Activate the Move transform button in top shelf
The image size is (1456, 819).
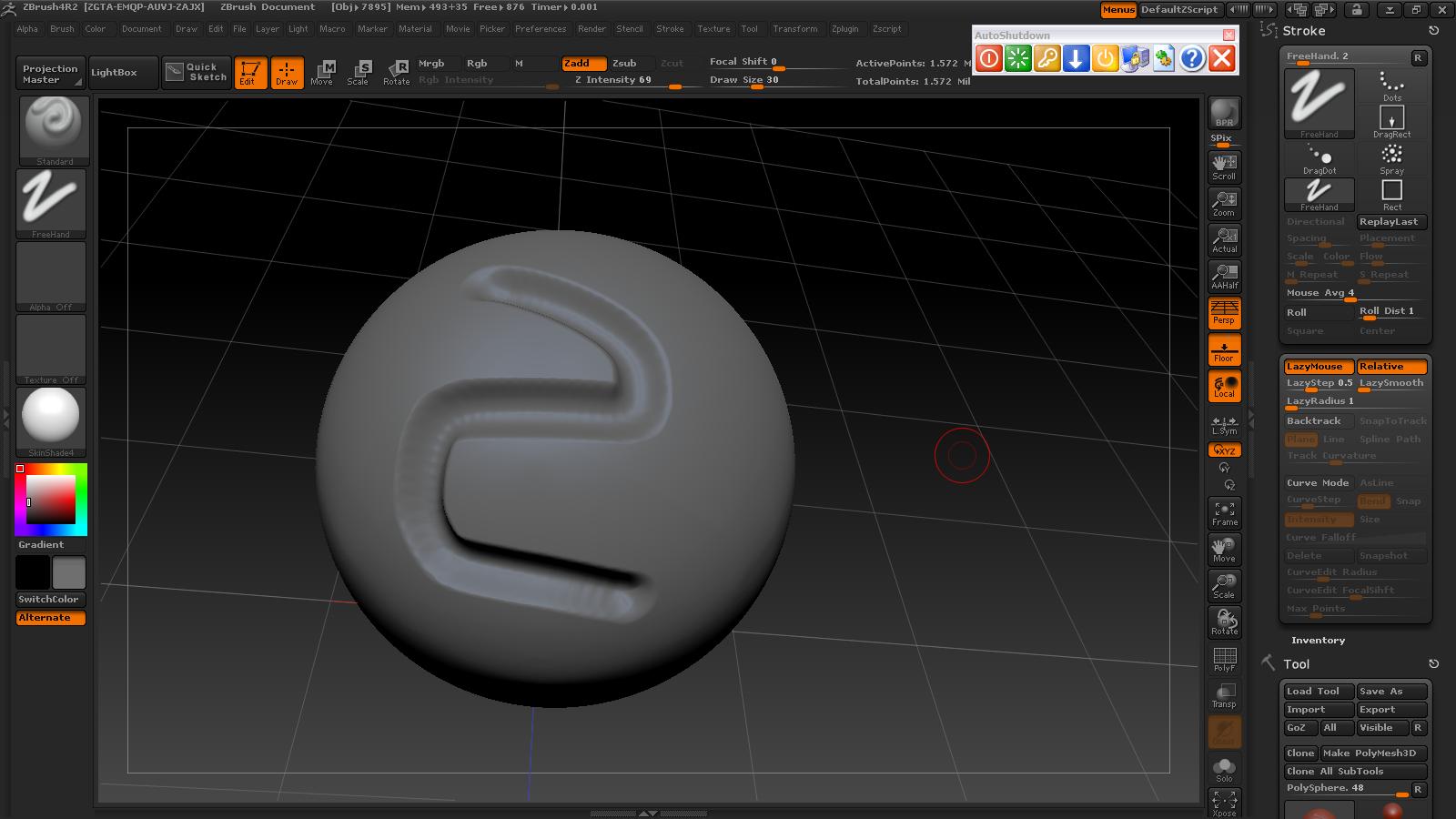322,73
